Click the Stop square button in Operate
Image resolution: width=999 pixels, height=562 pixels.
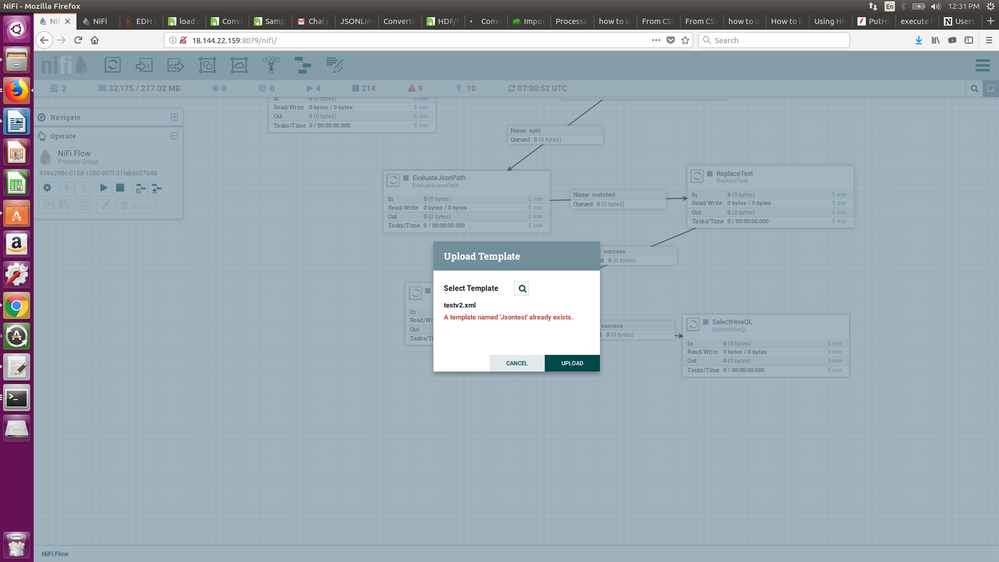(120, 188)
